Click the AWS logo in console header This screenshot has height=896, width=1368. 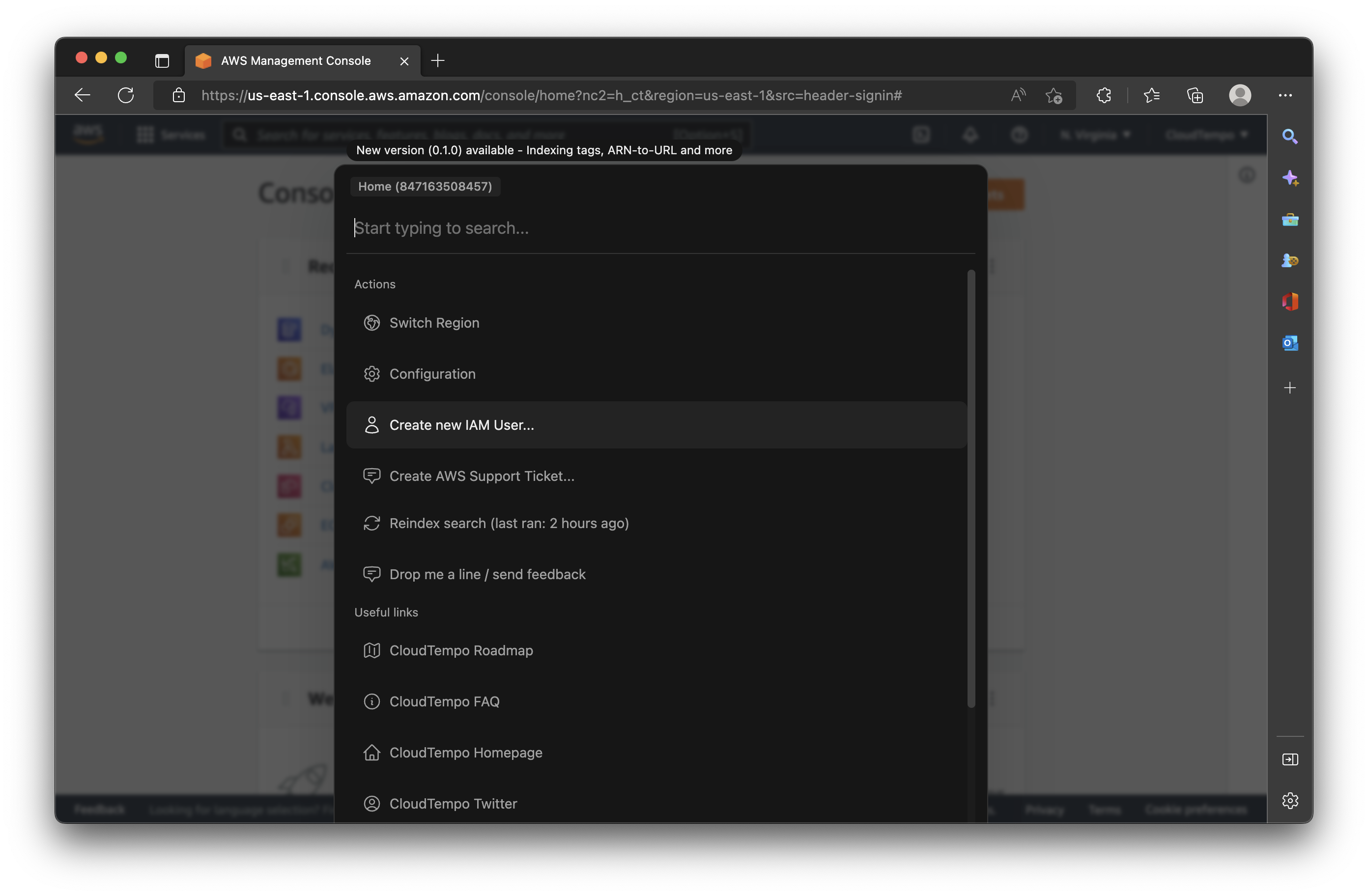(88, 135)
